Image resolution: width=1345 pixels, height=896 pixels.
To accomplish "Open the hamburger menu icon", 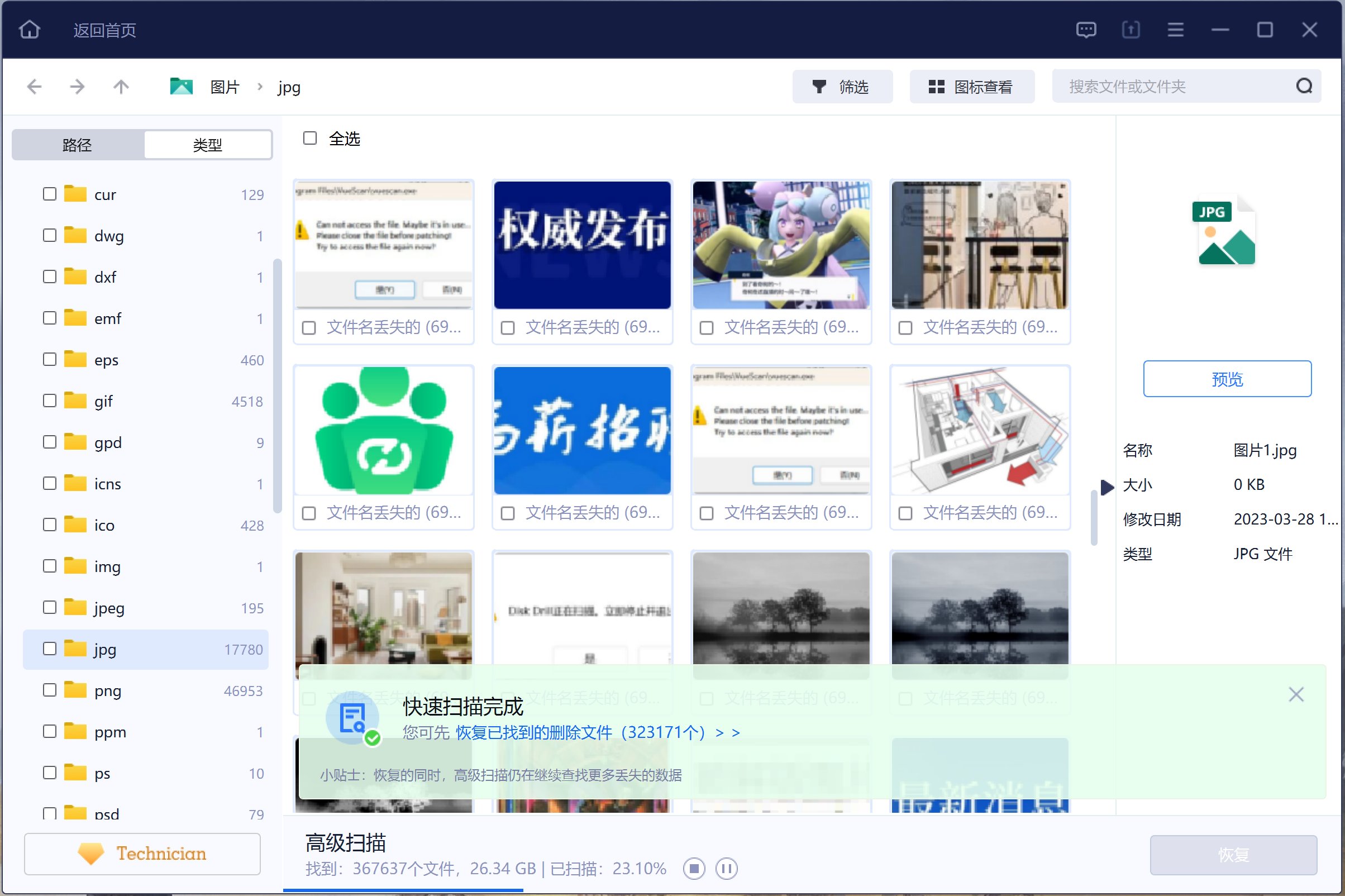I will click(x=1175, y=30).
